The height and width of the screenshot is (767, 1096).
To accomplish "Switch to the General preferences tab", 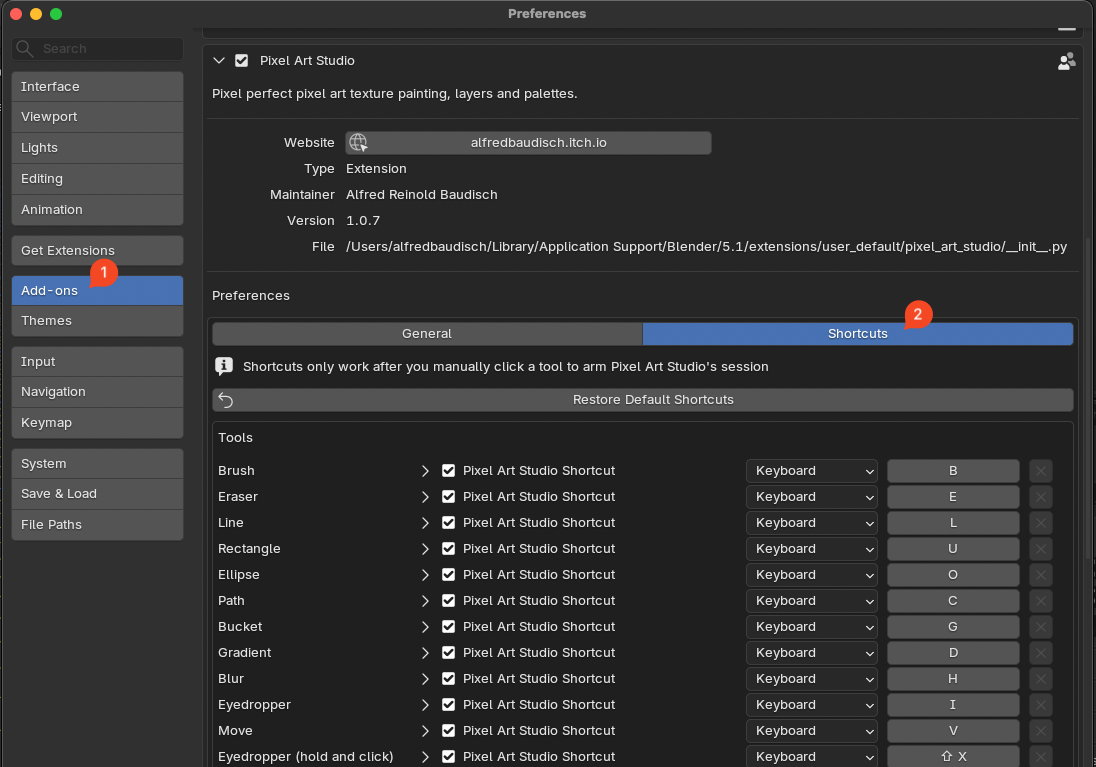I will click(x=427, y=334).
